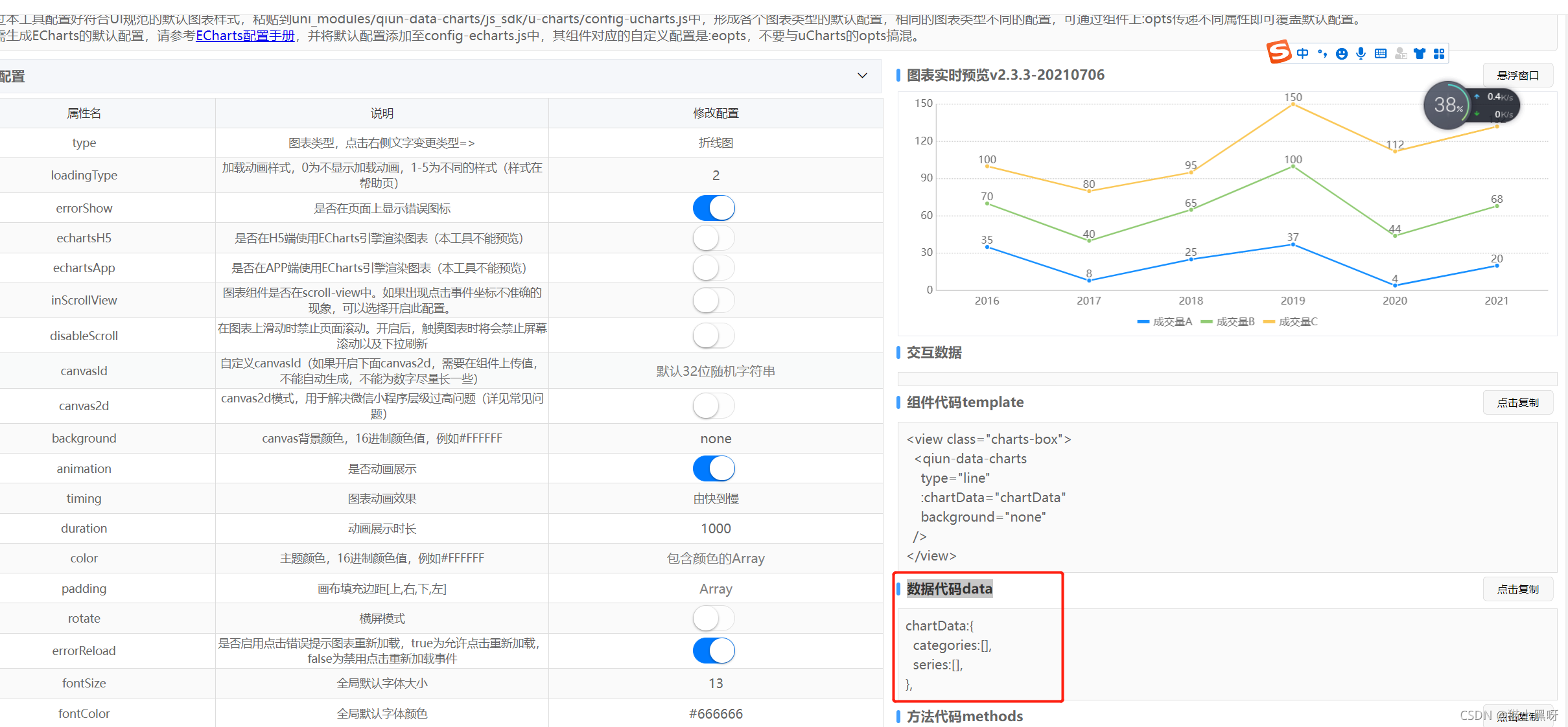Copy data code via 点击复制
Screen dimensions: 1568x727
pyautogui.click(x=1517, y=590)
